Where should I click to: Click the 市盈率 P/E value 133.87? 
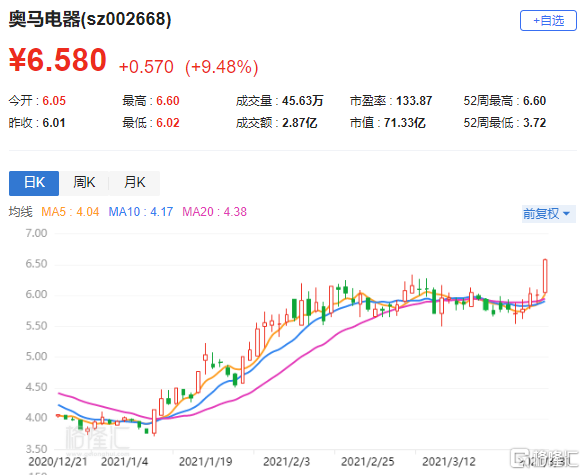tap(414, 101)
